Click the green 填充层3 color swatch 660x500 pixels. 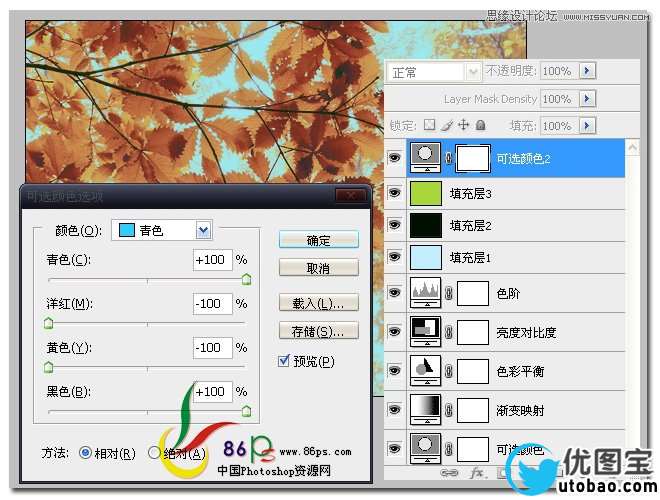[426, 194]
